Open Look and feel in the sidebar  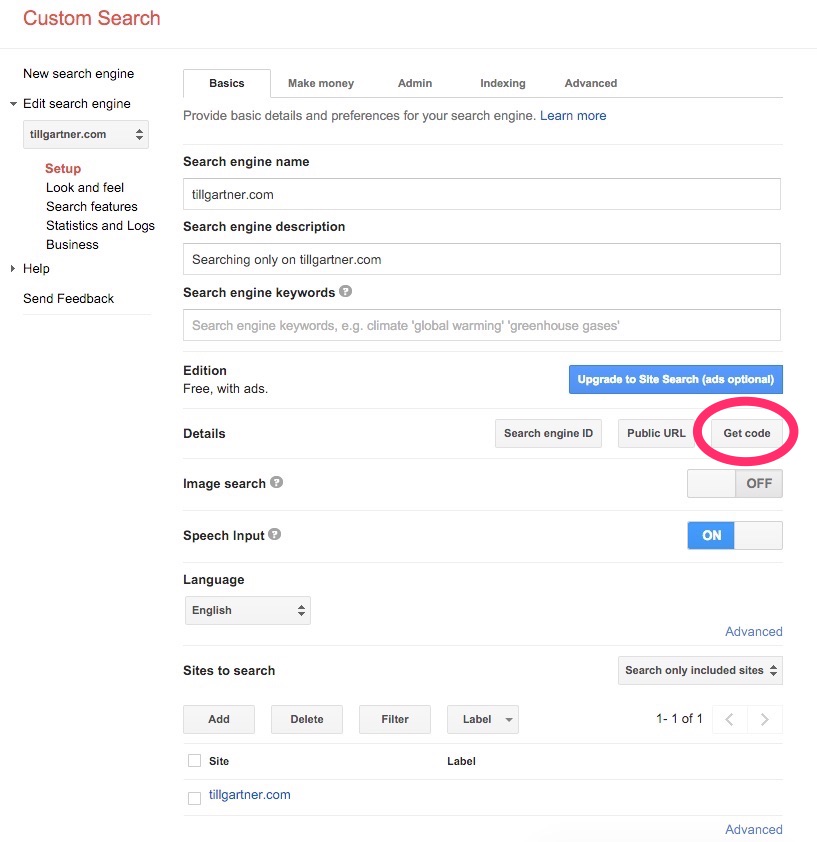pyautogui.click(x=85, y=187)
